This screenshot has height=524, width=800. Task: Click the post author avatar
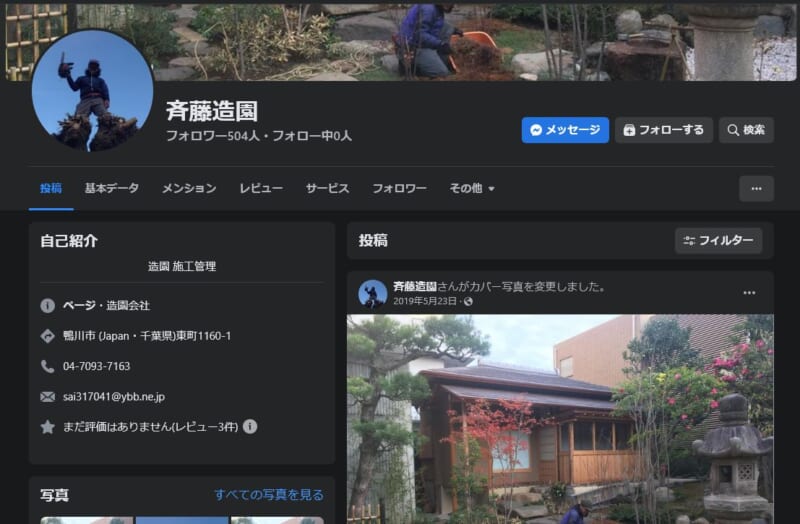coord(372,293)
